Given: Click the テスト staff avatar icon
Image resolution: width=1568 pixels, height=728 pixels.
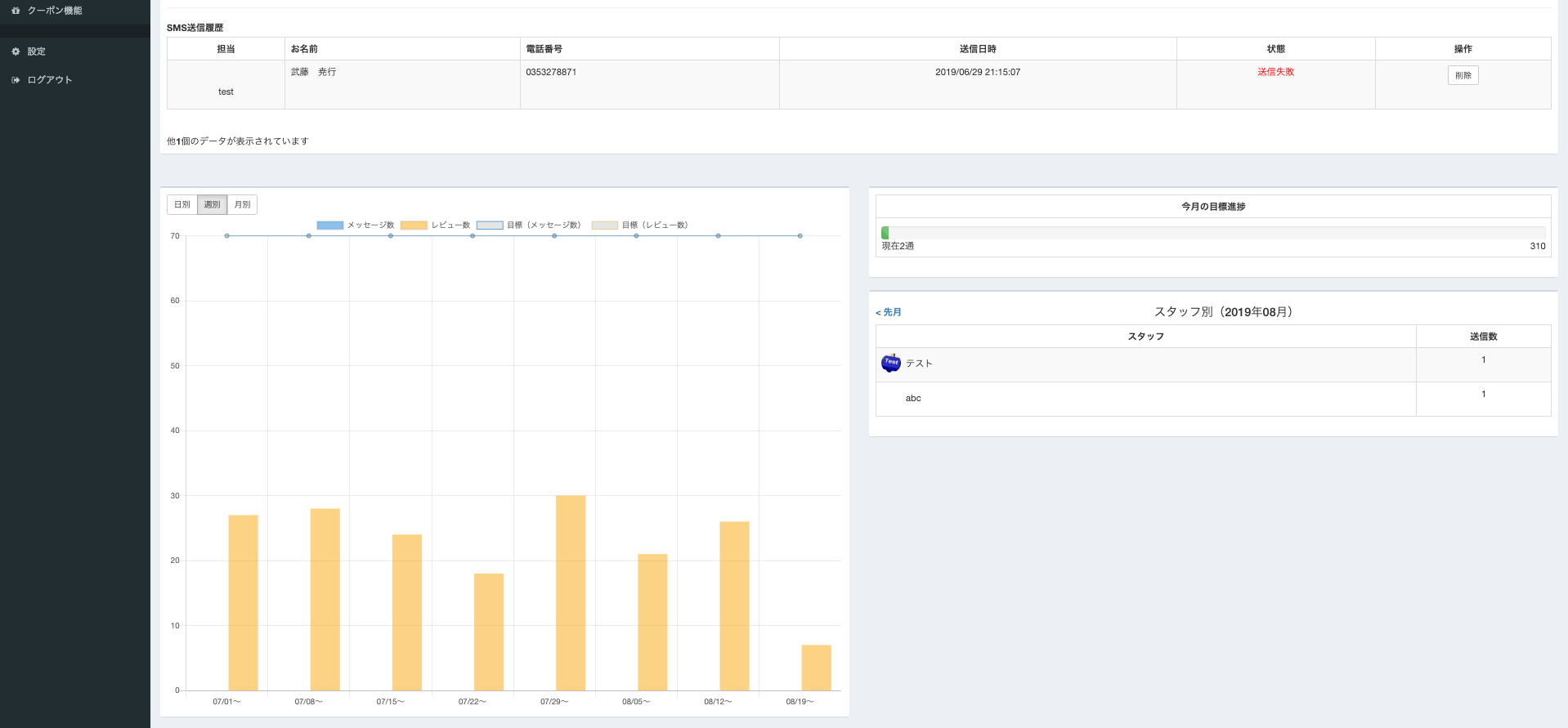Looking at the screenshot, I should [891, 364].
